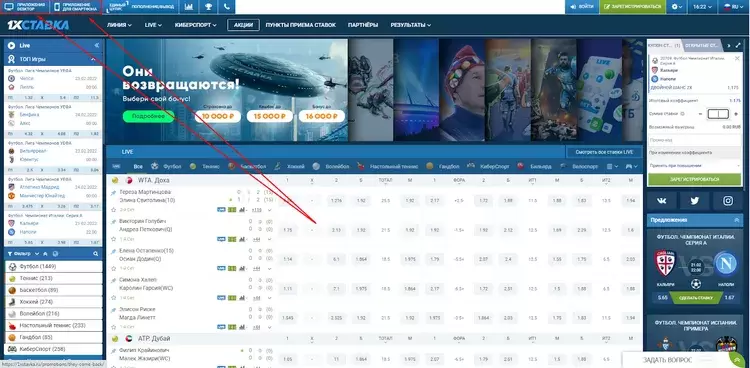
Task: Expand markets for Тереза Мартинцова match
Action: [269, 210]
